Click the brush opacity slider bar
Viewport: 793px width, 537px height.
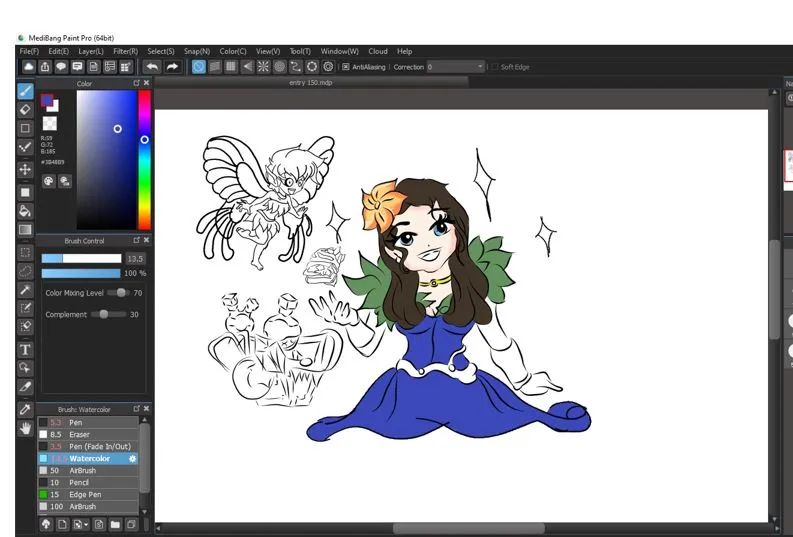[x=81, y=273]
